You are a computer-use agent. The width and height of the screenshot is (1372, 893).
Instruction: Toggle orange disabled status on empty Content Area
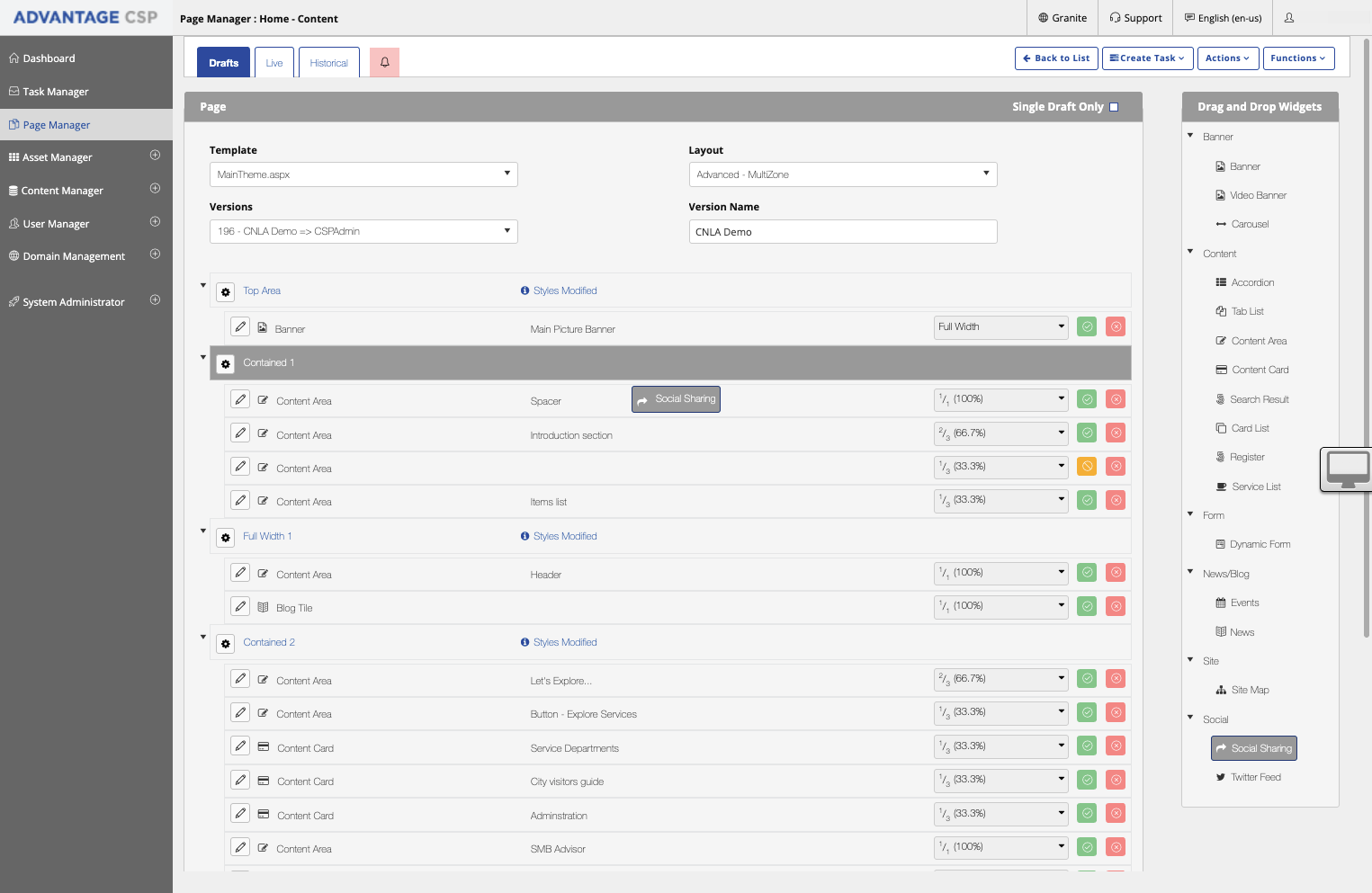(1087, 466)
